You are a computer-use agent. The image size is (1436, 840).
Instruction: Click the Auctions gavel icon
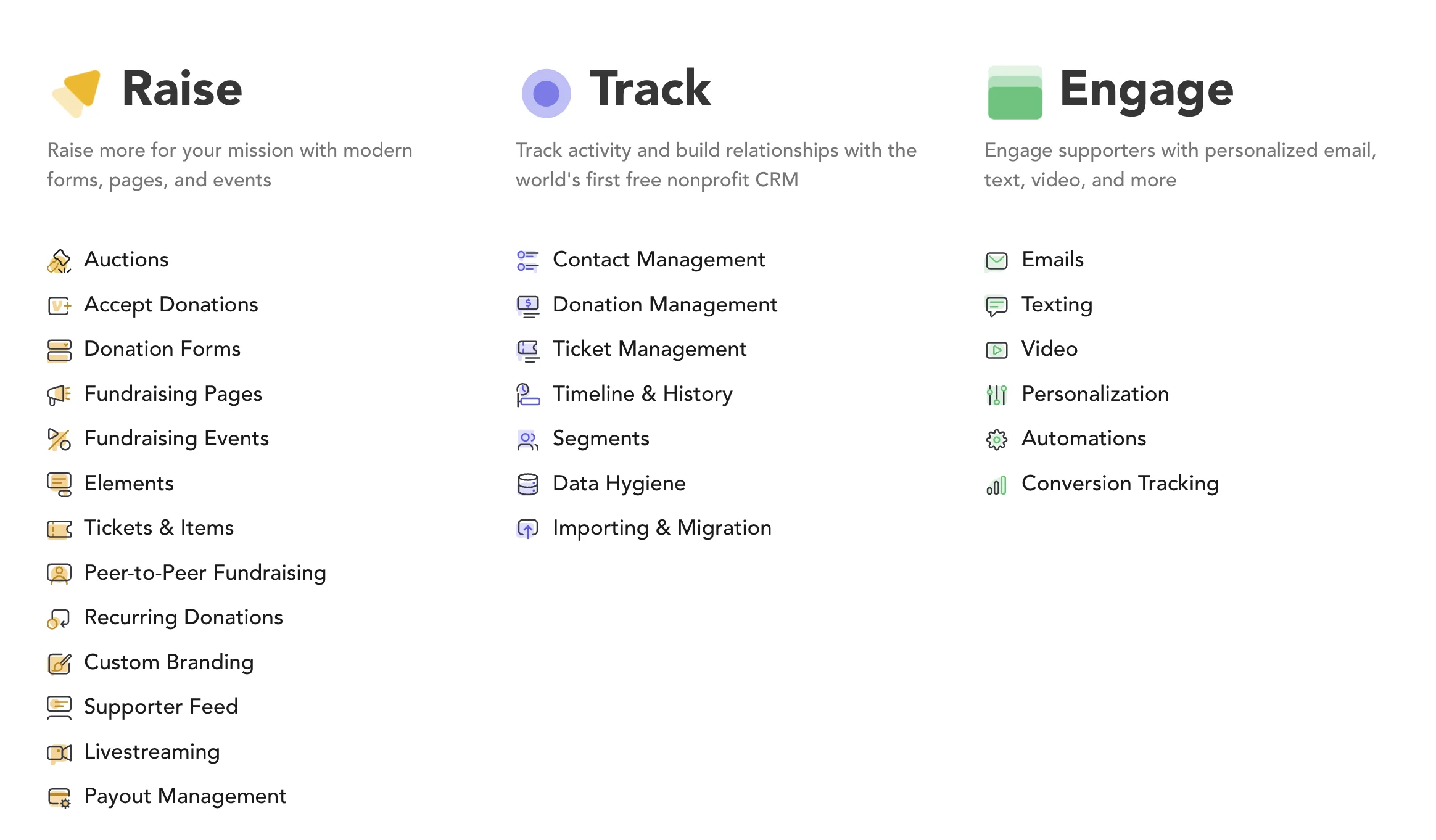point(59,261)
